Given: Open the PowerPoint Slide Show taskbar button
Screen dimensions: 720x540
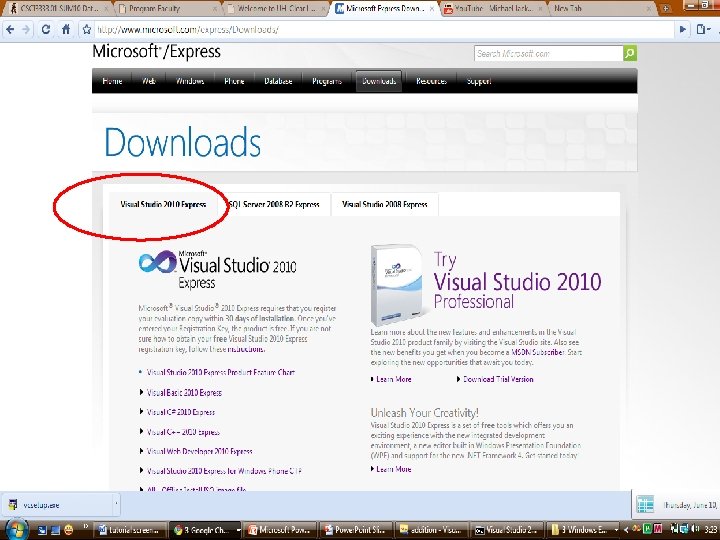Looking at the screenshot, I should pos(355,529).
